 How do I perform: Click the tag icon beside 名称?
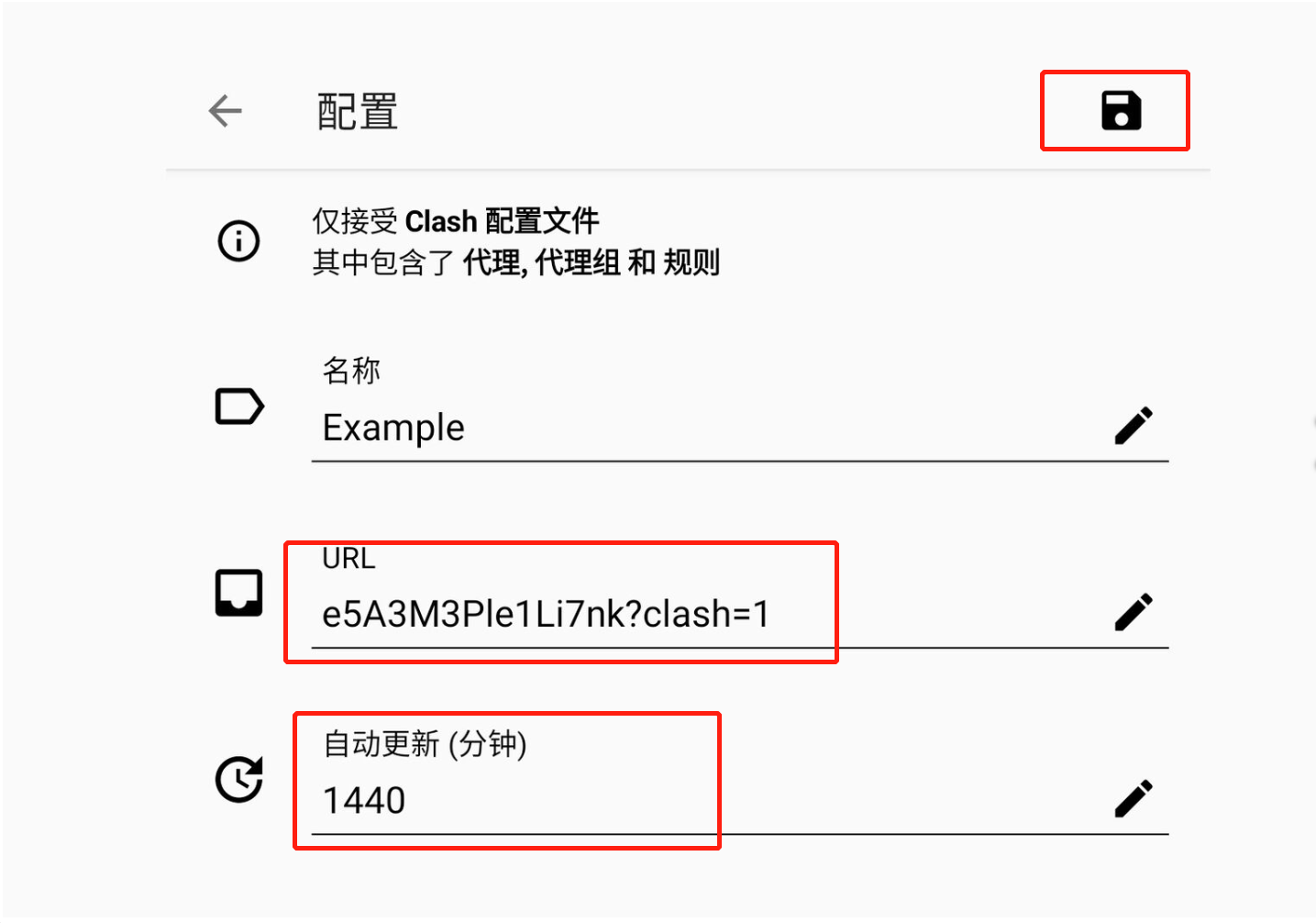click(x=238, y=406)
